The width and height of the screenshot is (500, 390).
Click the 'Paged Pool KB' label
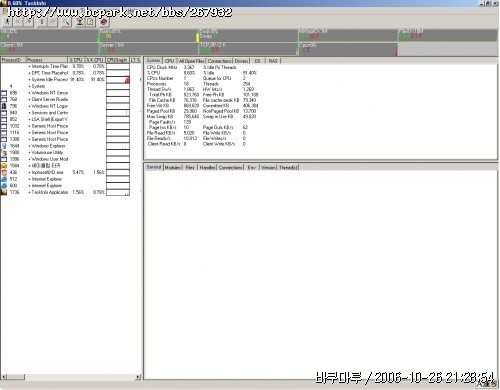(161, 111)
